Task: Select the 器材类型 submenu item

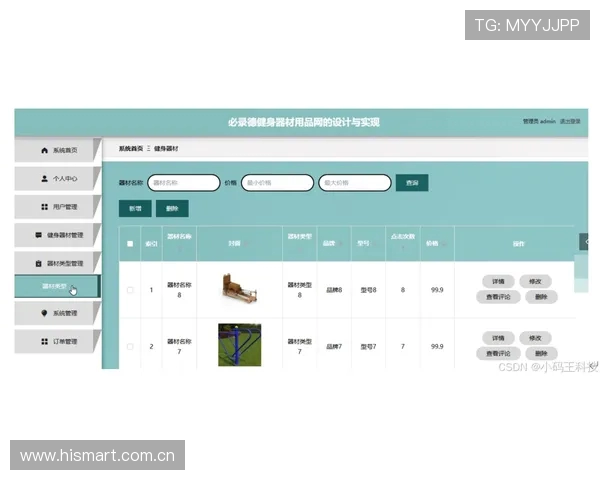Action: (x=55, y=287)
